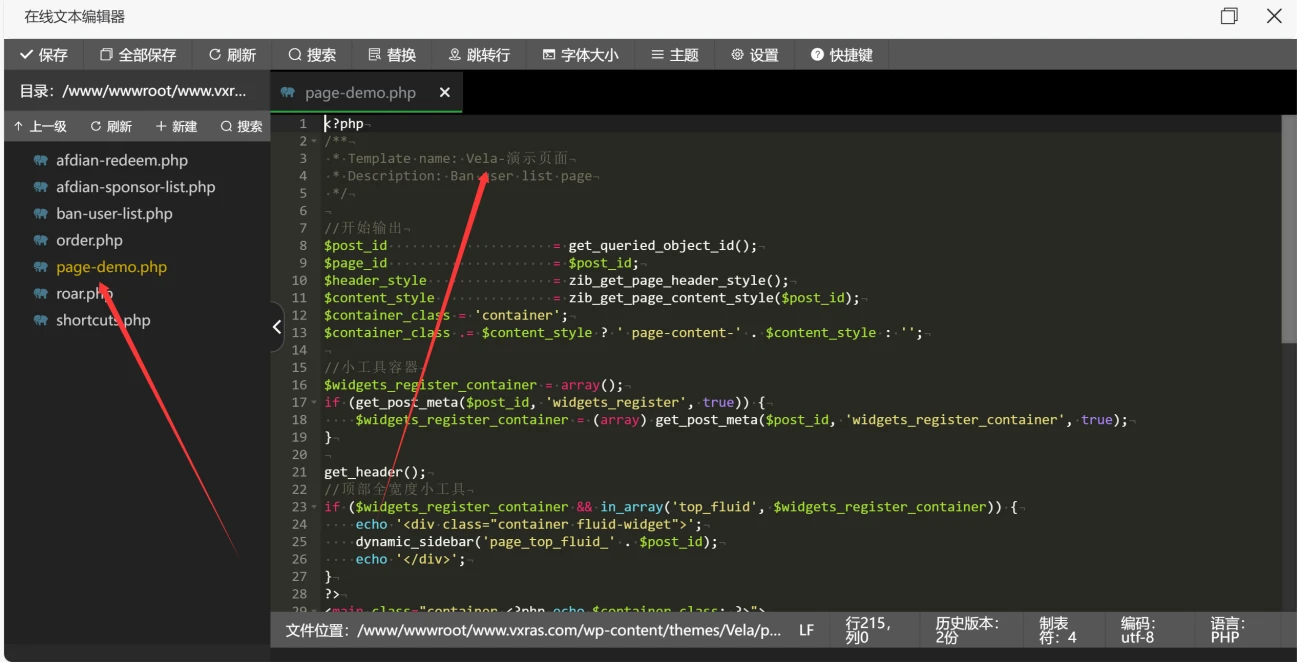The width and height of the screenshot is (1300, 662).
Task: Open the 搜索 search tool in top toolbar
Action: 312,55
